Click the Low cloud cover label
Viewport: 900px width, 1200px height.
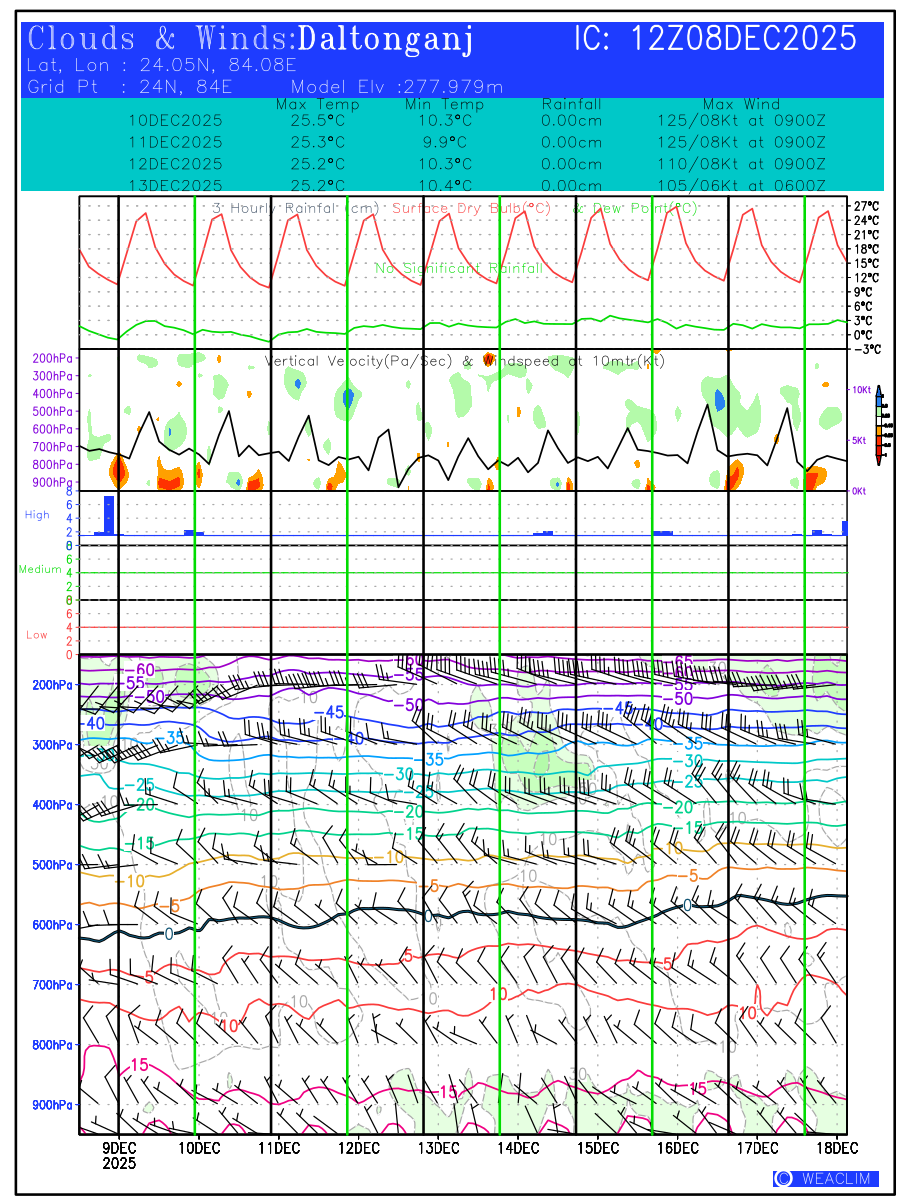pos(37,635)
